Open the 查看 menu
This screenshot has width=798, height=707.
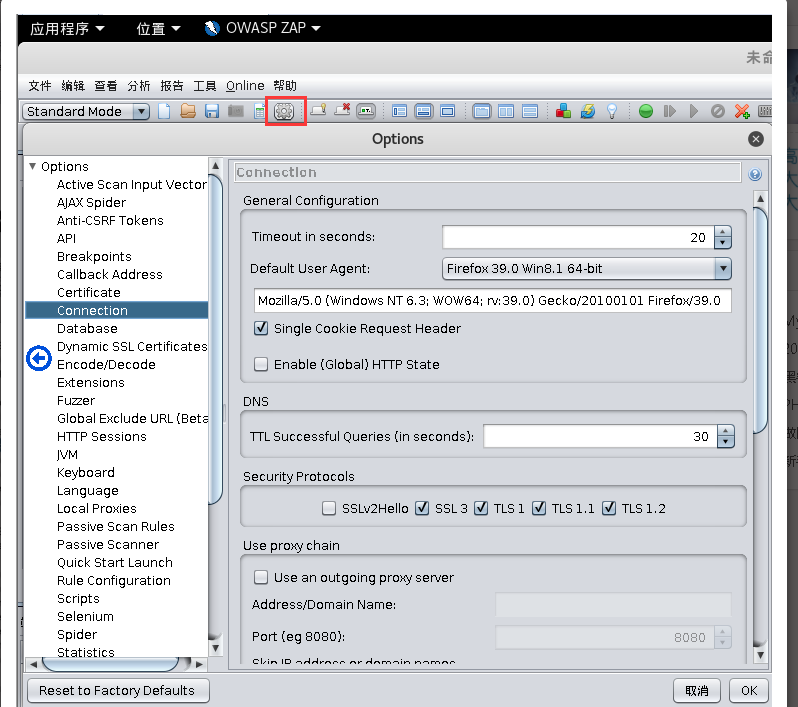[x=106, y=86]
